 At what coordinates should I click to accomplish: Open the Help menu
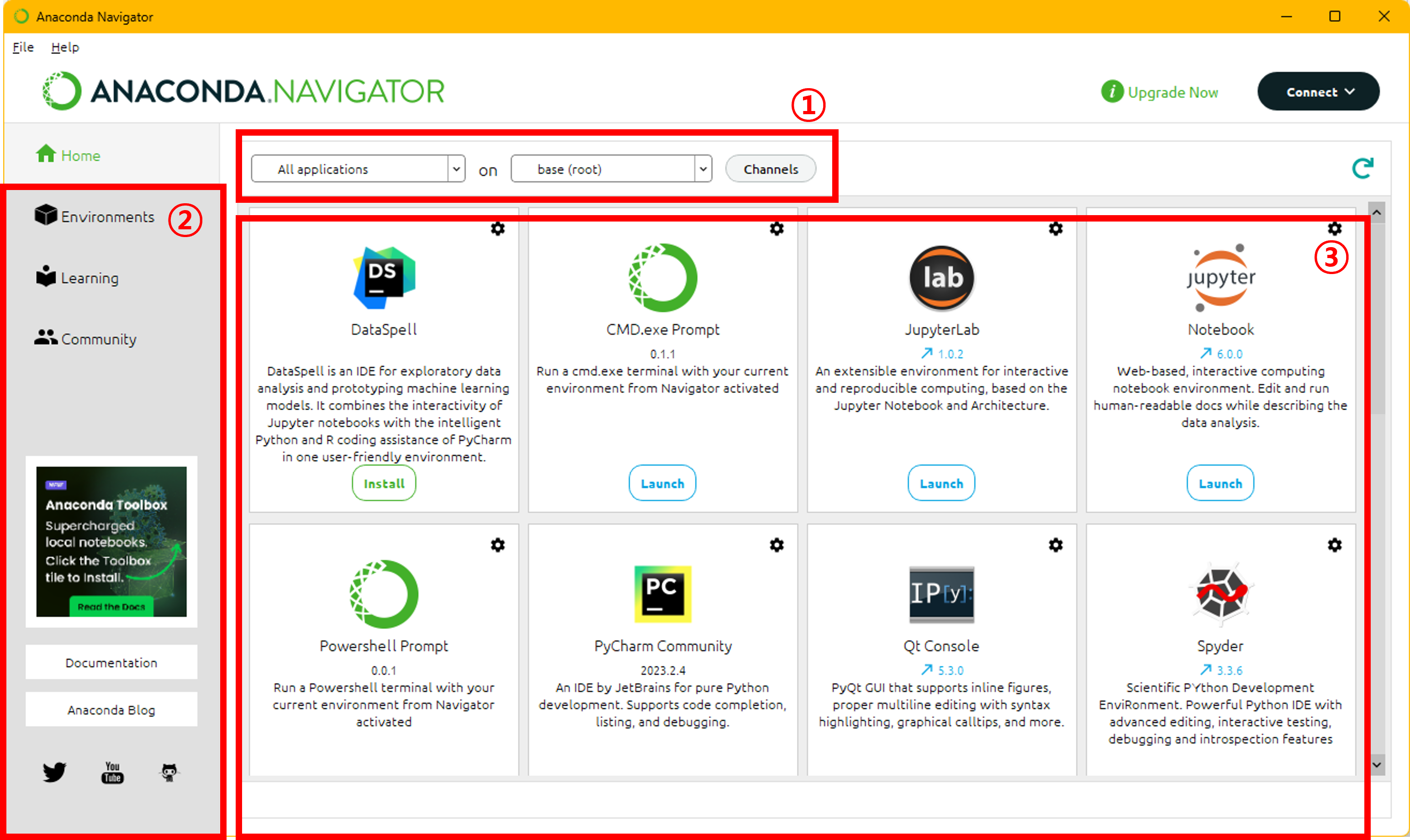pyautogui.click(x=65, y=48)
